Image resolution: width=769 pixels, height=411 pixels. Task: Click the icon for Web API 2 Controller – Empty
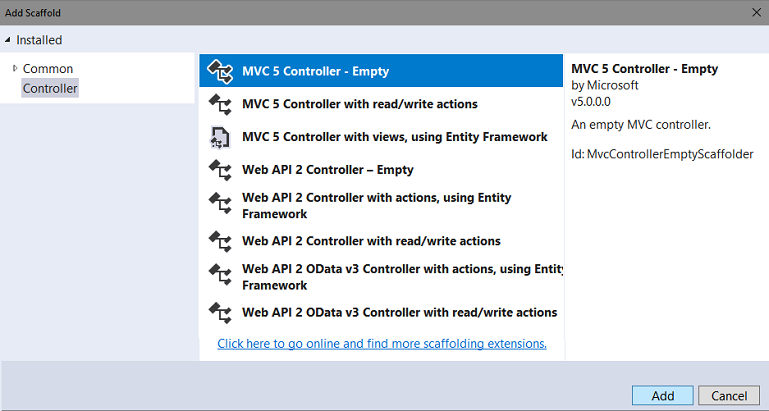pos(220,170)
